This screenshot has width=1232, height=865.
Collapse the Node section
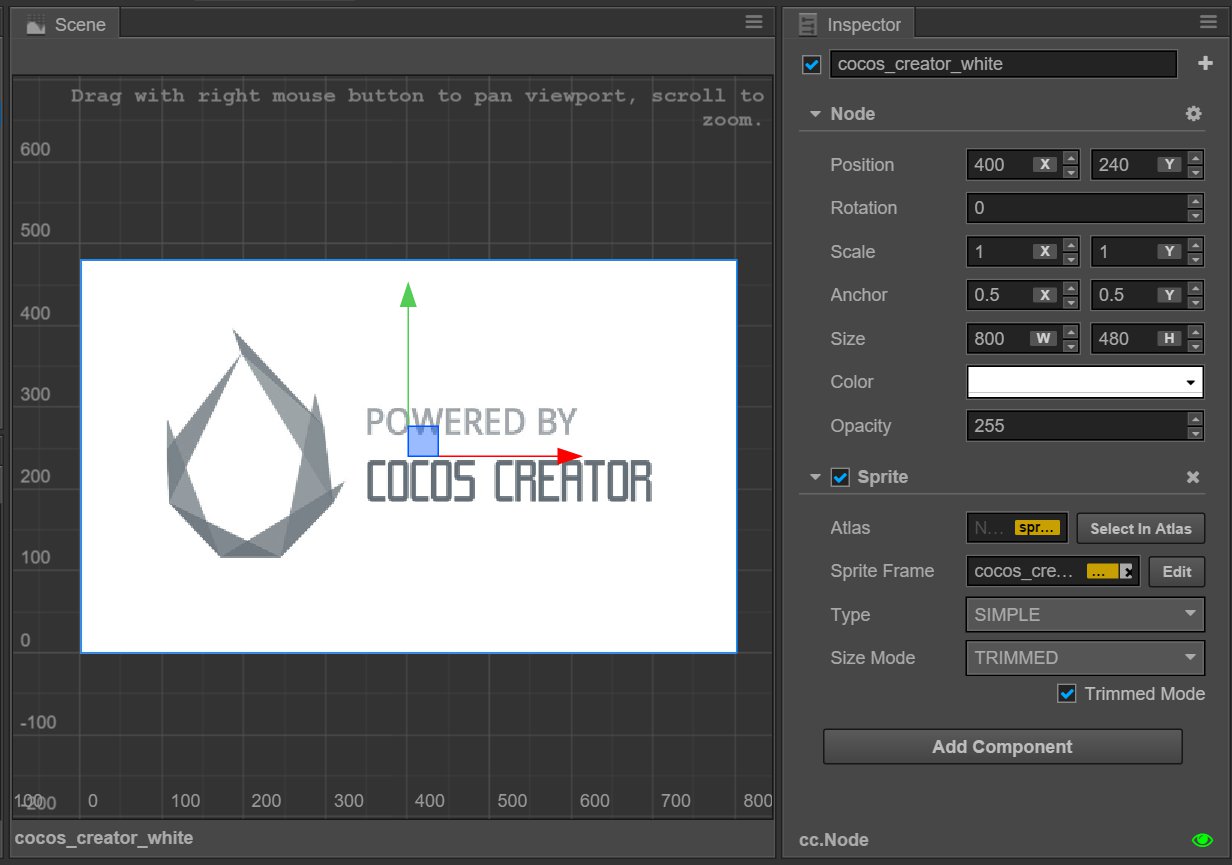(815, 114)
